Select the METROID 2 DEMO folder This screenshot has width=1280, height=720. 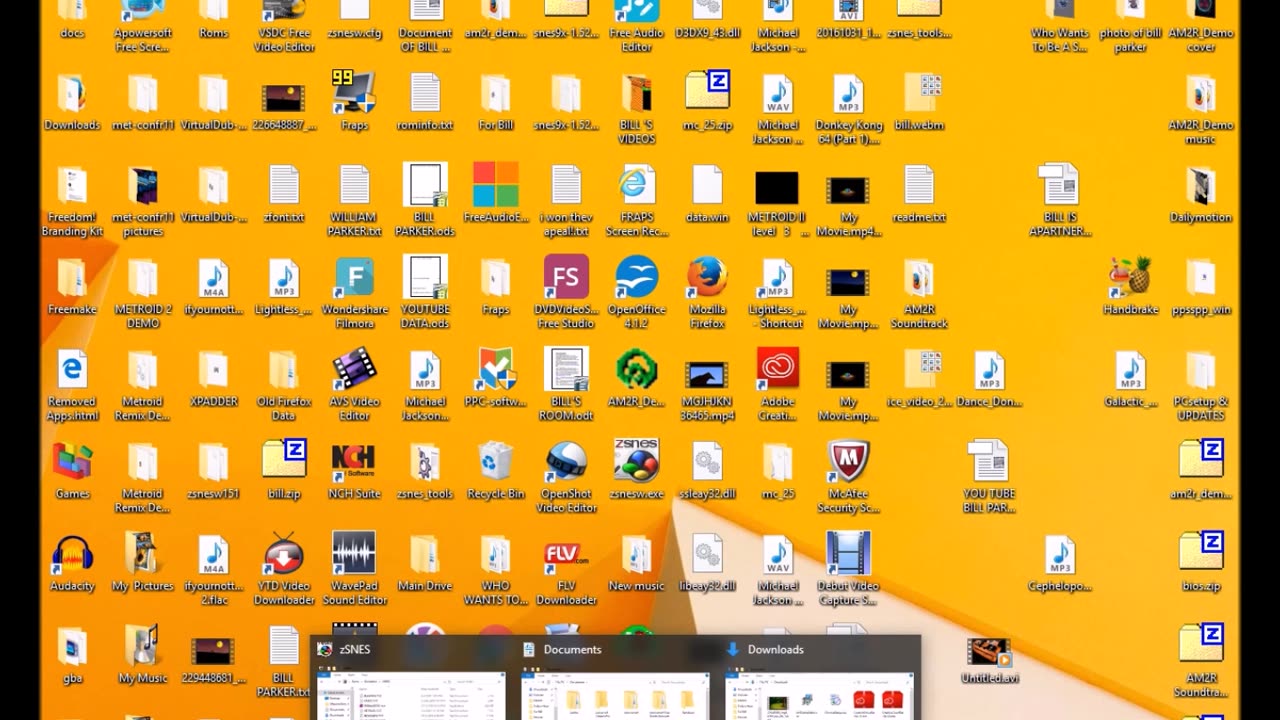coord(142,279)
